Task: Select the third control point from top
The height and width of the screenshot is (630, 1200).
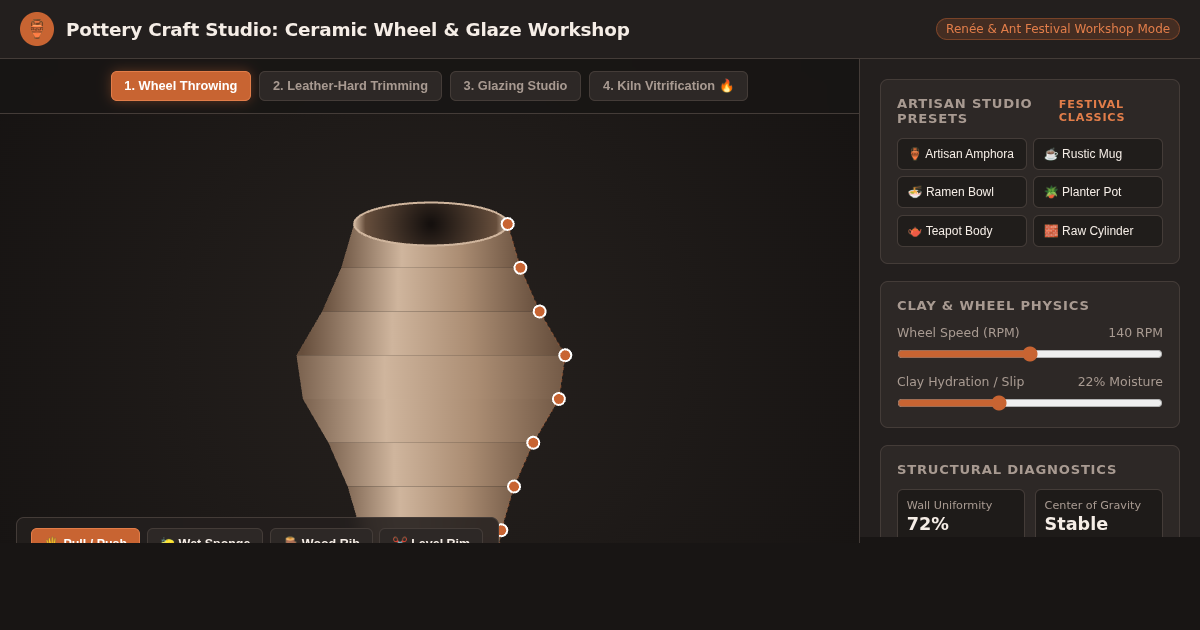Action: tap(540, 312)
